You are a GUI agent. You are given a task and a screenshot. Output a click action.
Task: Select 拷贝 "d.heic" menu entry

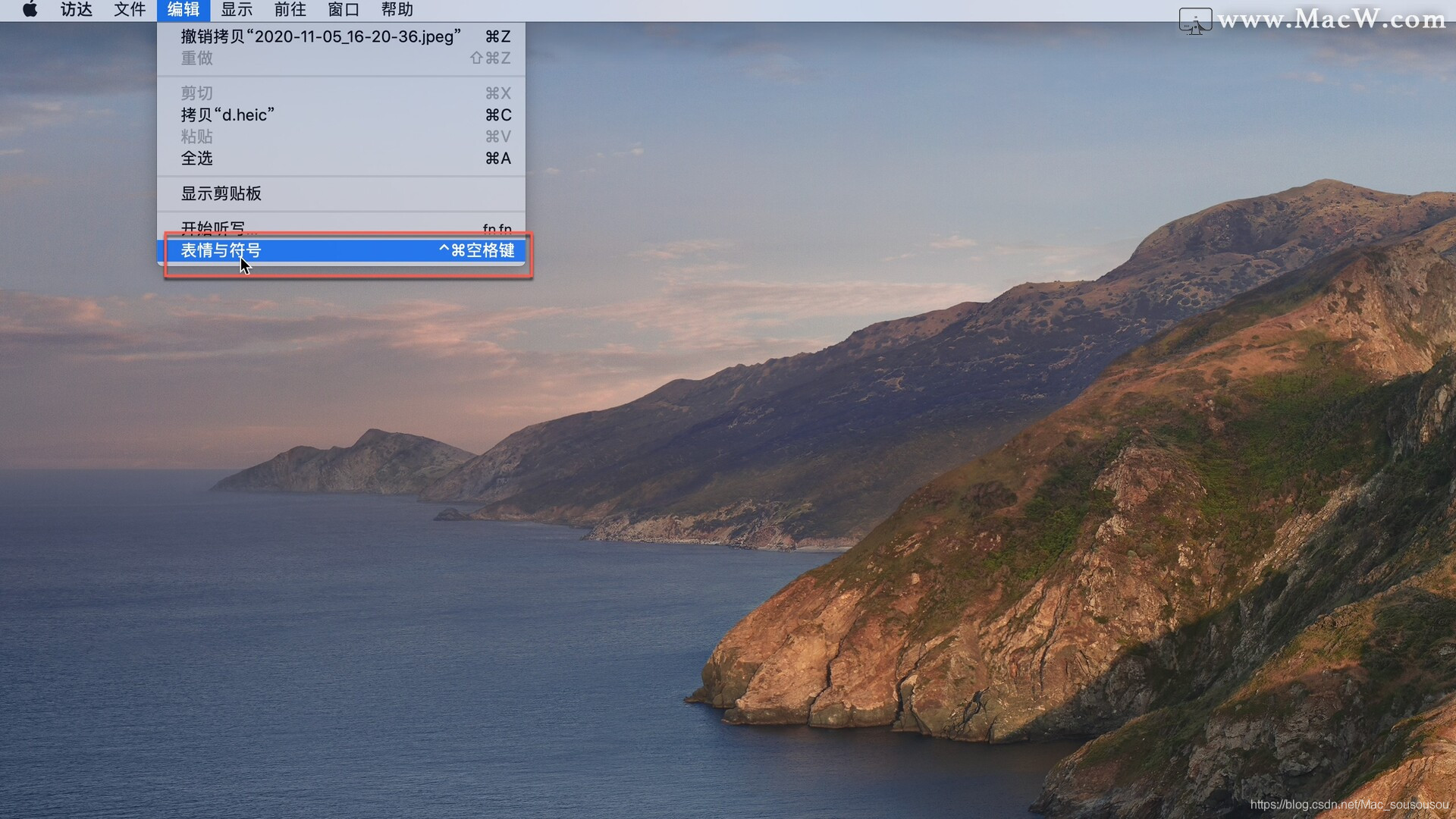click(227, 115)
